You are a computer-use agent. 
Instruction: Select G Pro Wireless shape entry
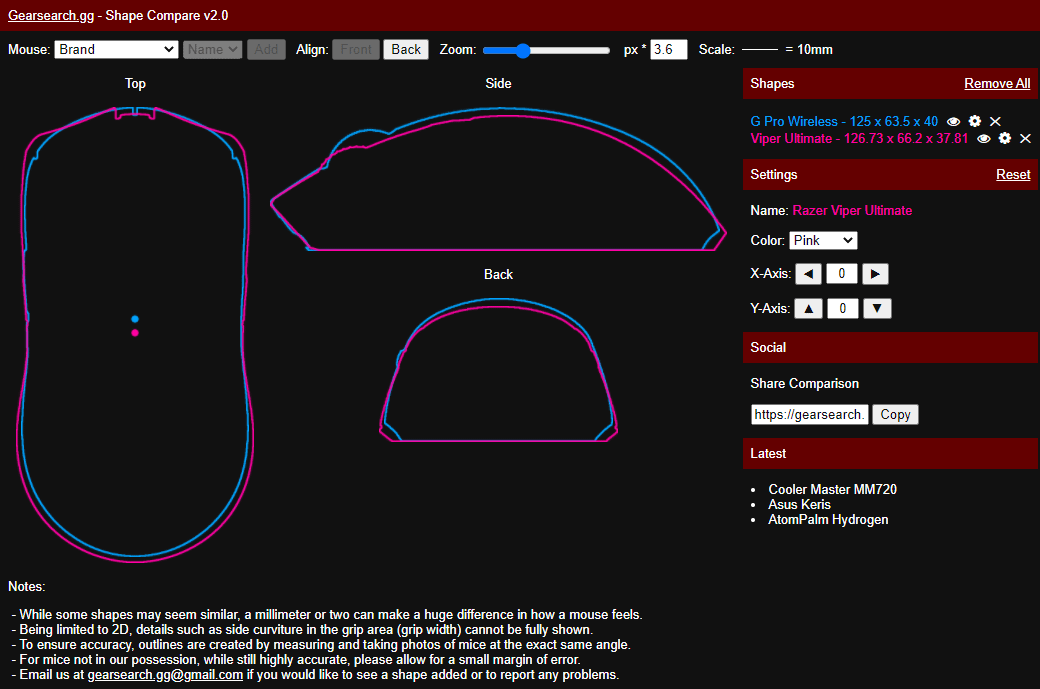tap(844, 121)
